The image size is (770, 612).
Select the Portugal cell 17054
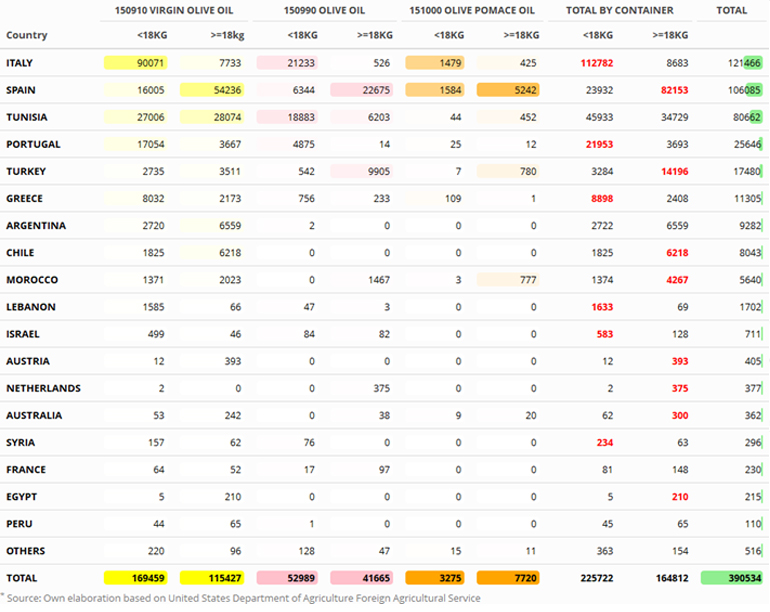pos(136,144)
